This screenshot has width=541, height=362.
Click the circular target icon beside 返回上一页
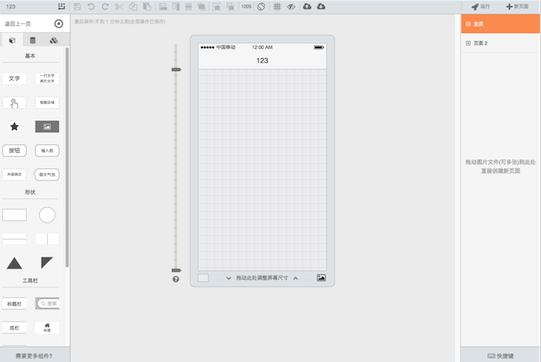(x=59, y=23)
